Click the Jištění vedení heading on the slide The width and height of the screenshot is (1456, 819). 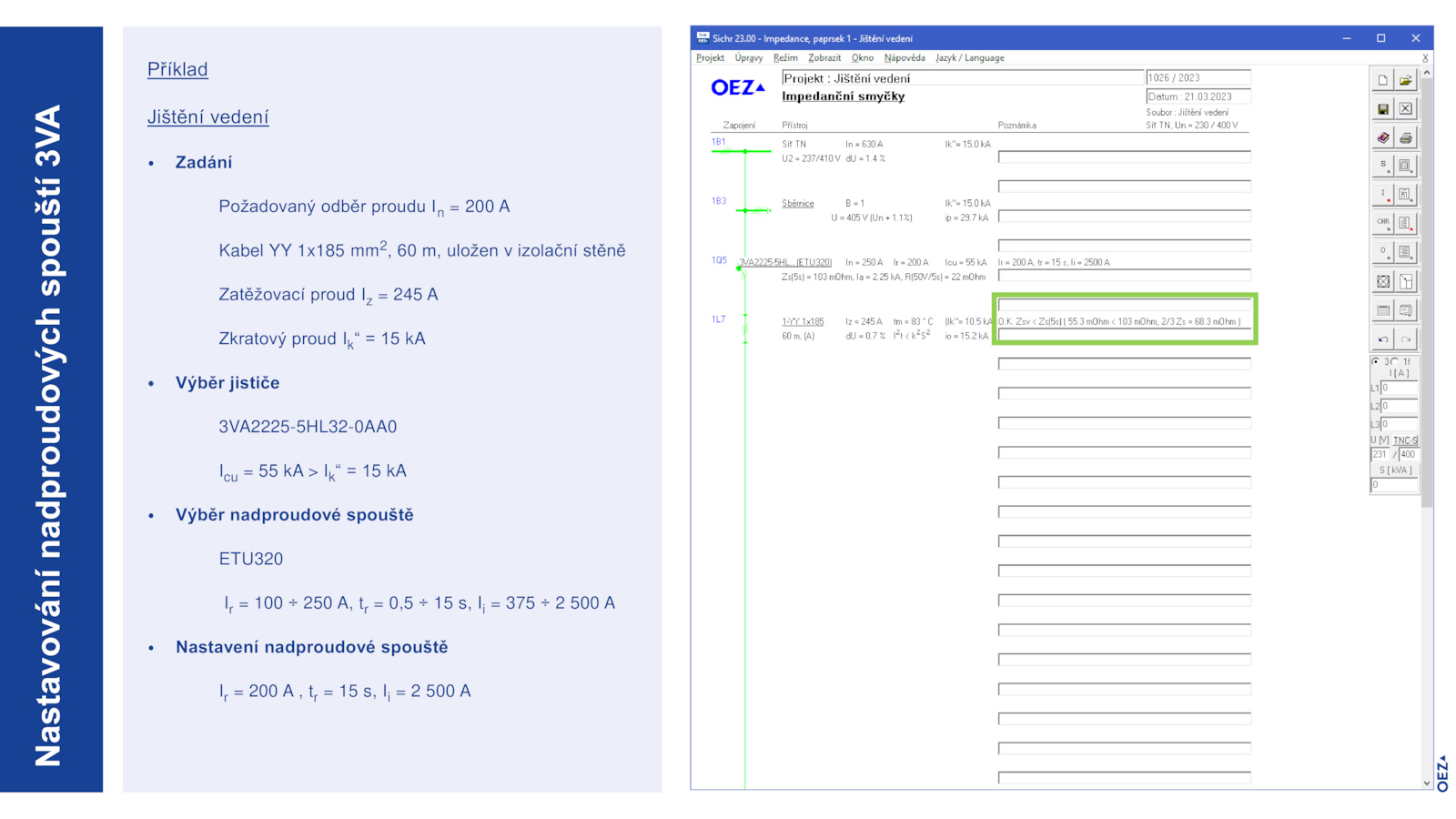pos(207,116)
